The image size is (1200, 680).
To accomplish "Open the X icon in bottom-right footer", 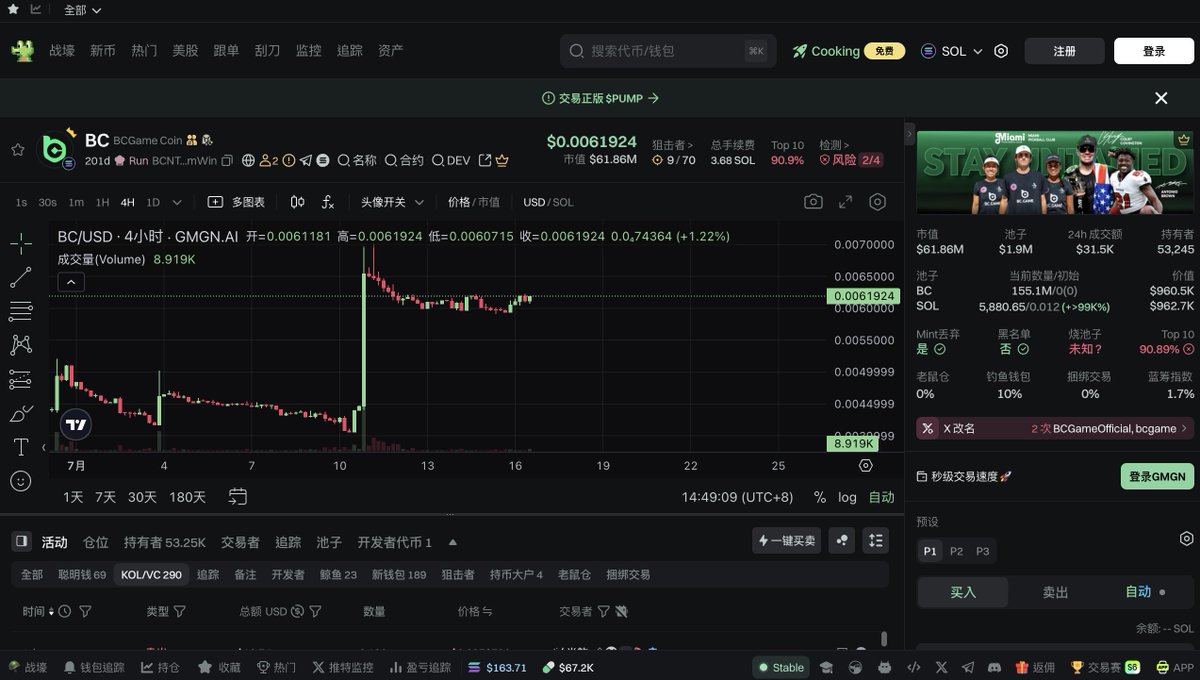I will click(x=941, y=667).
